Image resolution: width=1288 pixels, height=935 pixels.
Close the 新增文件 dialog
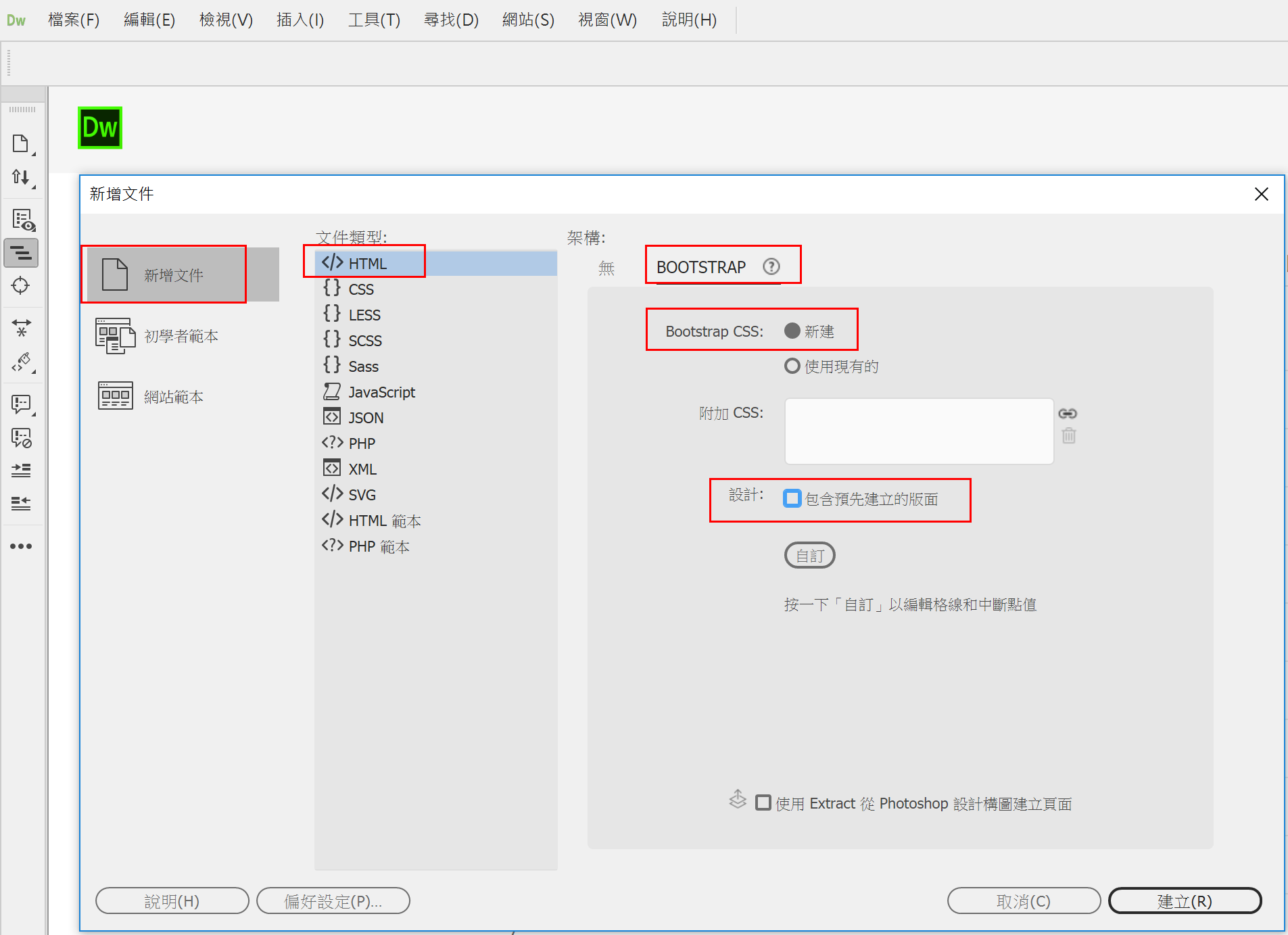coord(1261,194)
